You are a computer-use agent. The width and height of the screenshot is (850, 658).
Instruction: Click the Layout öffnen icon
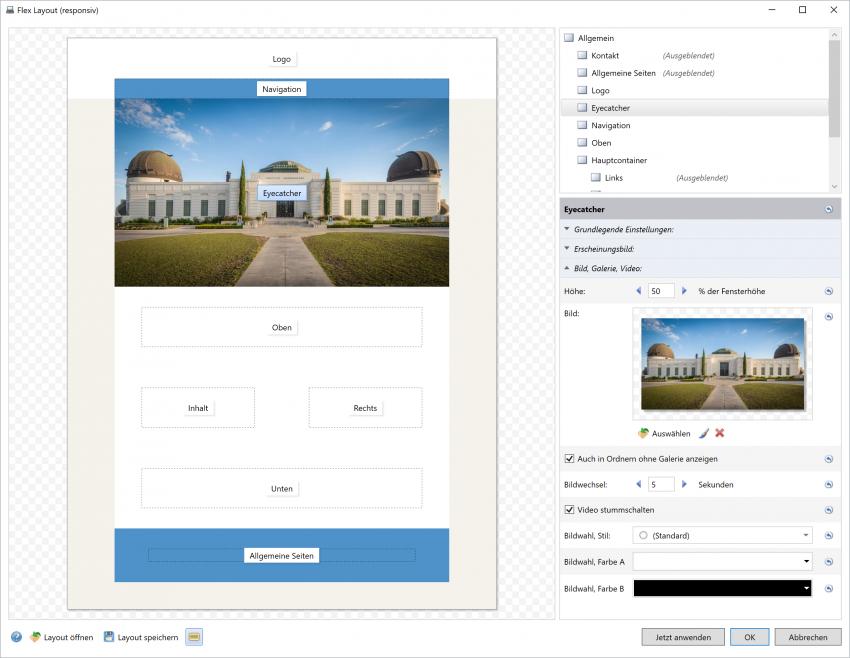coord(36,637)
